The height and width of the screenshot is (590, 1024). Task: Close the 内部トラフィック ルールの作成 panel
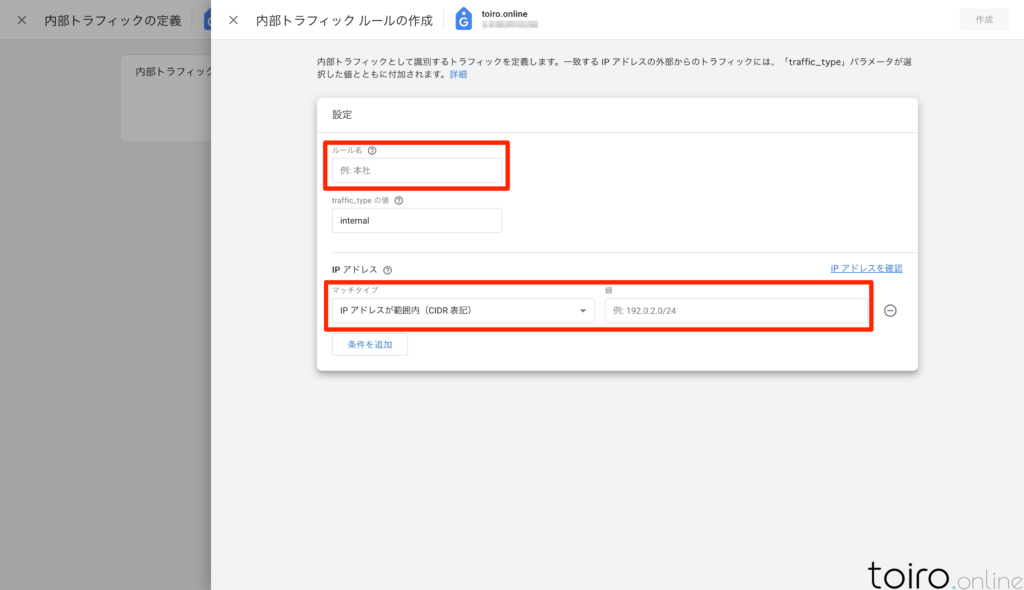click(233, 20)
